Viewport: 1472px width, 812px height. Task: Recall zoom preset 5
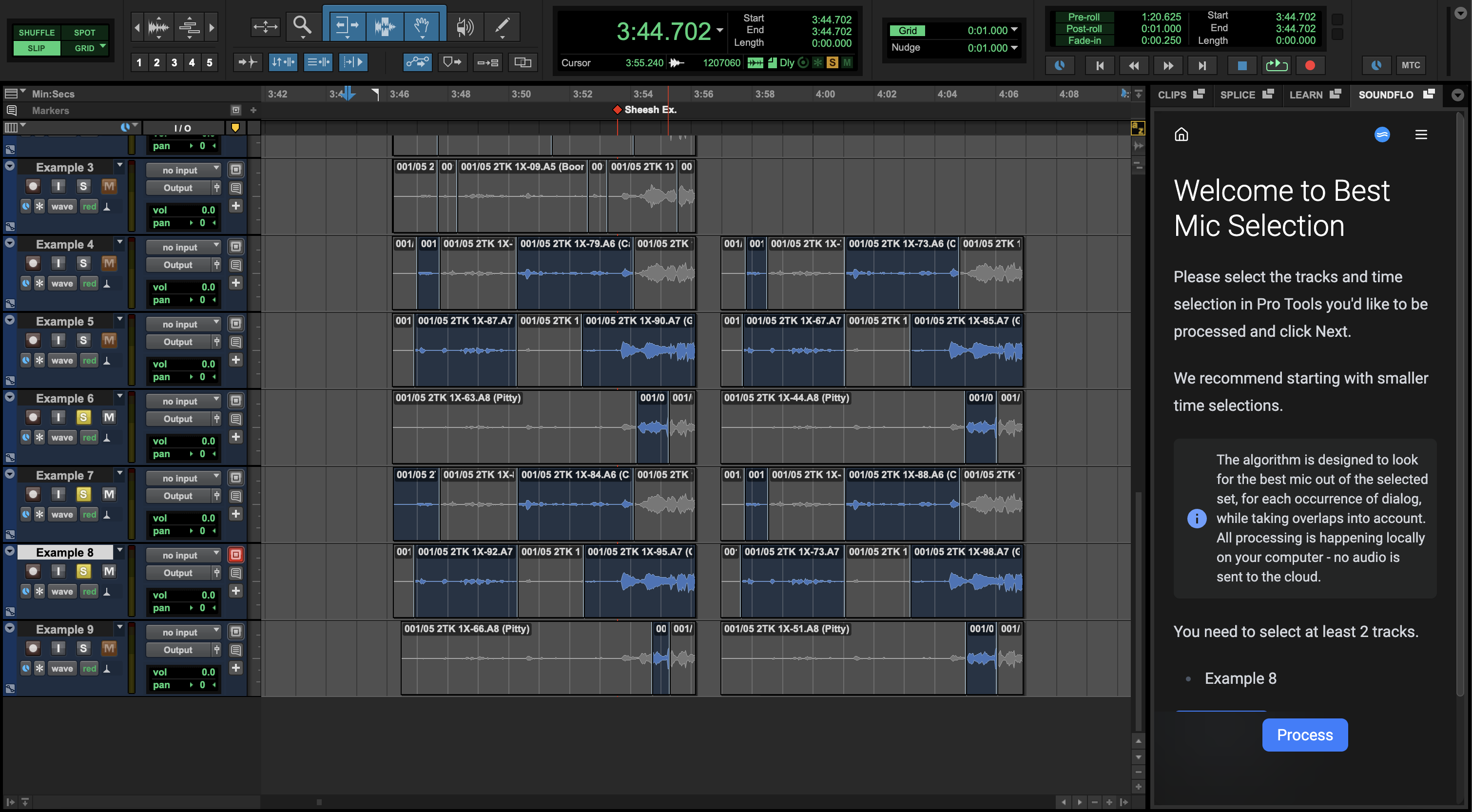(x=209, y=62)
